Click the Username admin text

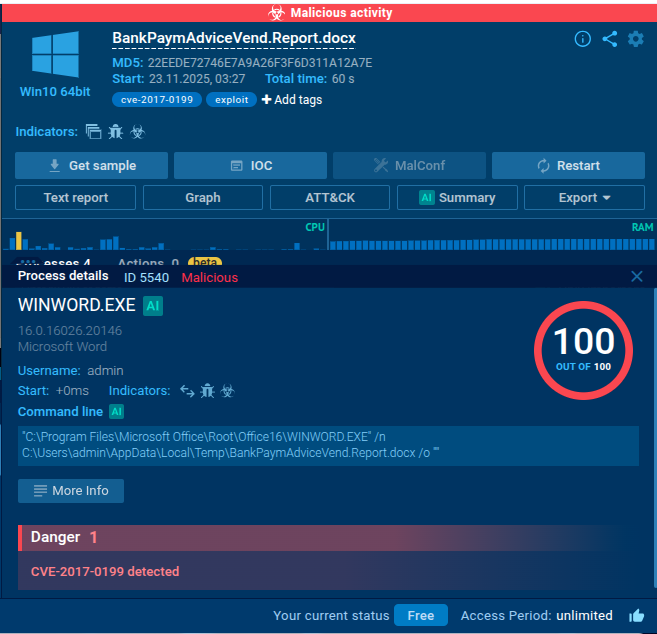[70, 370]
